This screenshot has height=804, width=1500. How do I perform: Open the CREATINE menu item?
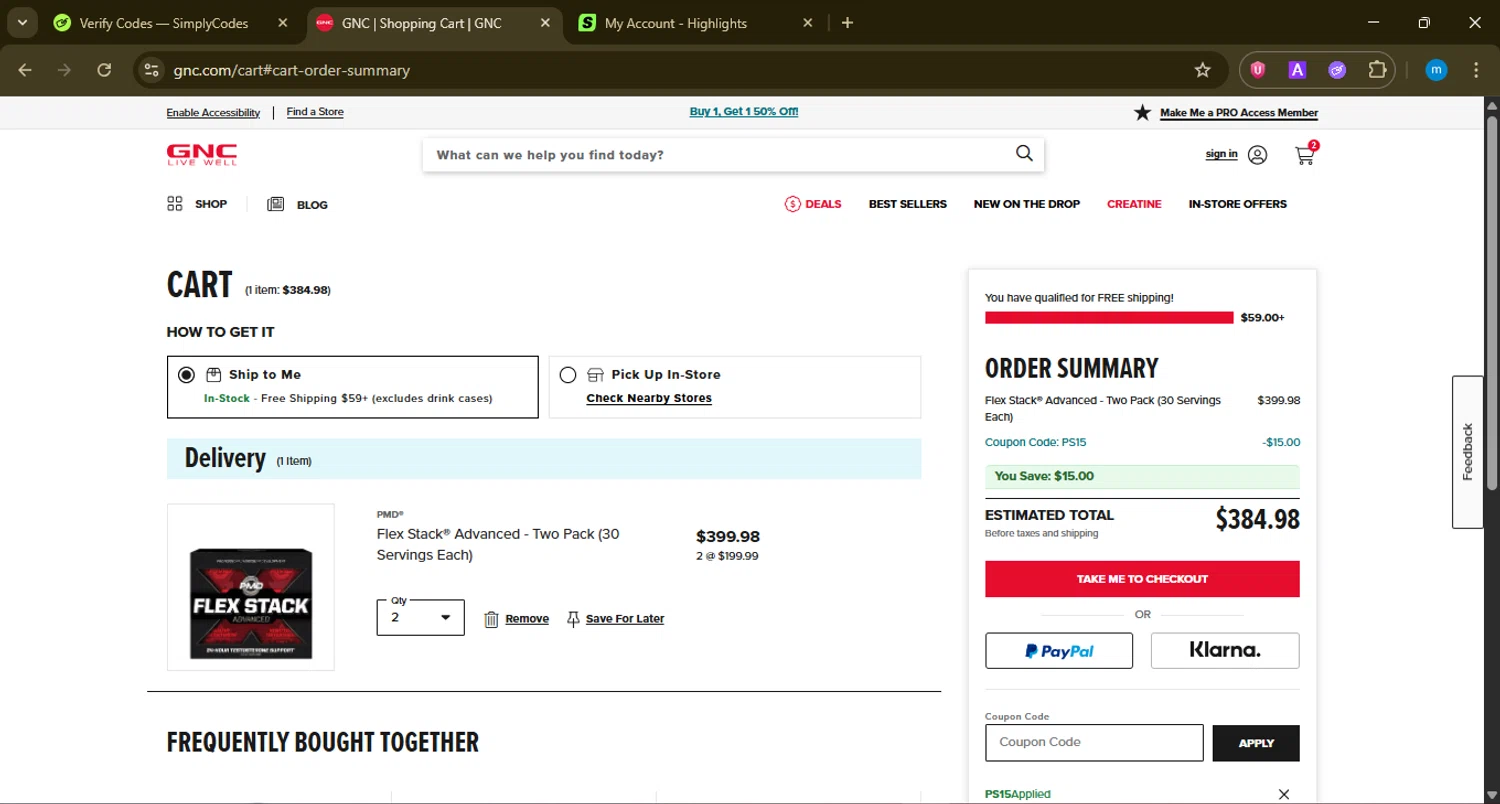tap(1134, 204)
